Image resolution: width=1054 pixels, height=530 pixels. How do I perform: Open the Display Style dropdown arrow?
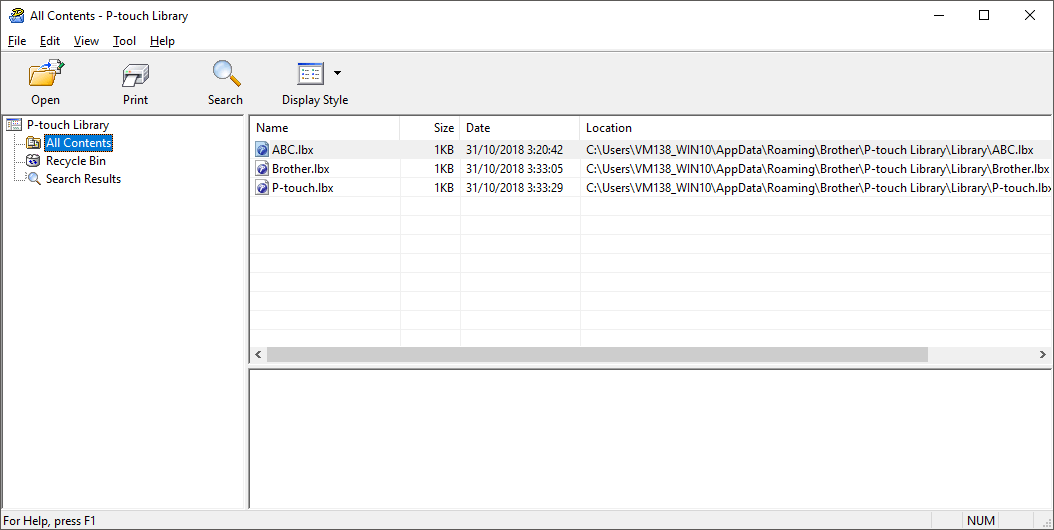pyautogui.click(x=337, y=73)
